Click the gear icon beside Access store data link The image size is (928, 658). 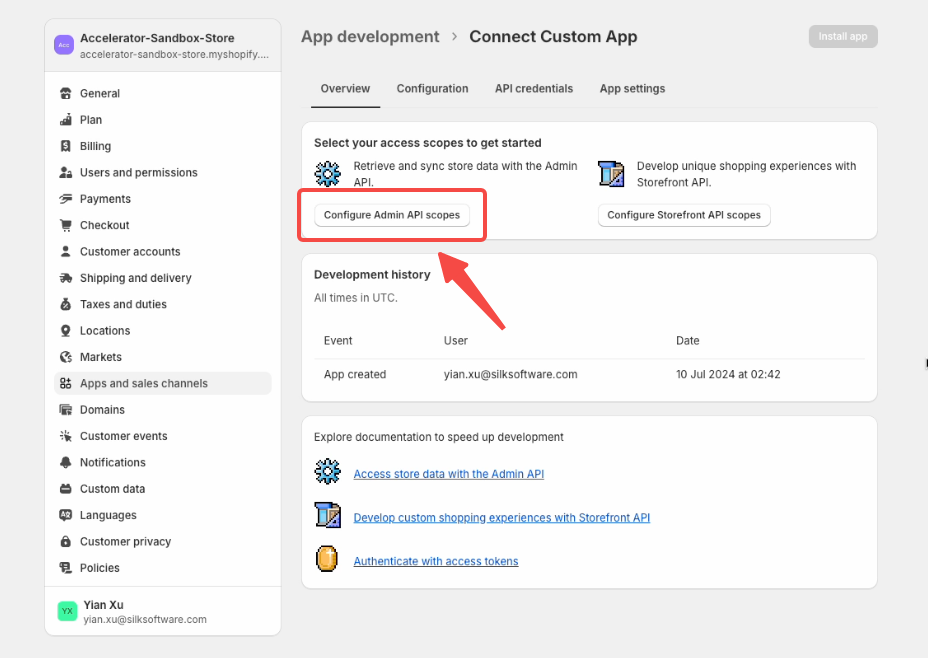point(327,472)
